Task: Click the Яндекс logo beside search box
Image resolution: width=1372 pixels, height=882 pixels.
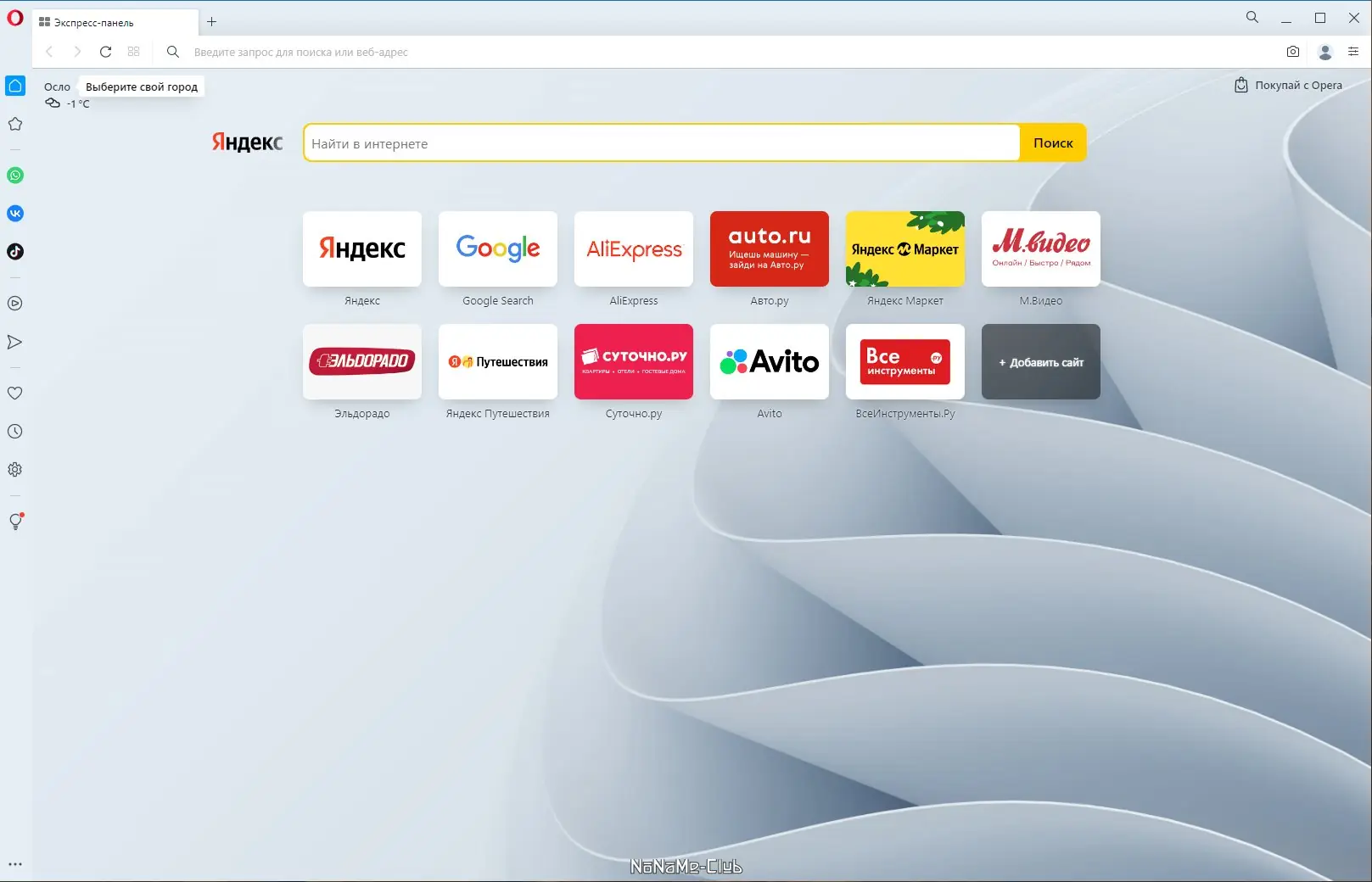Action: click(x=247, y=142)
